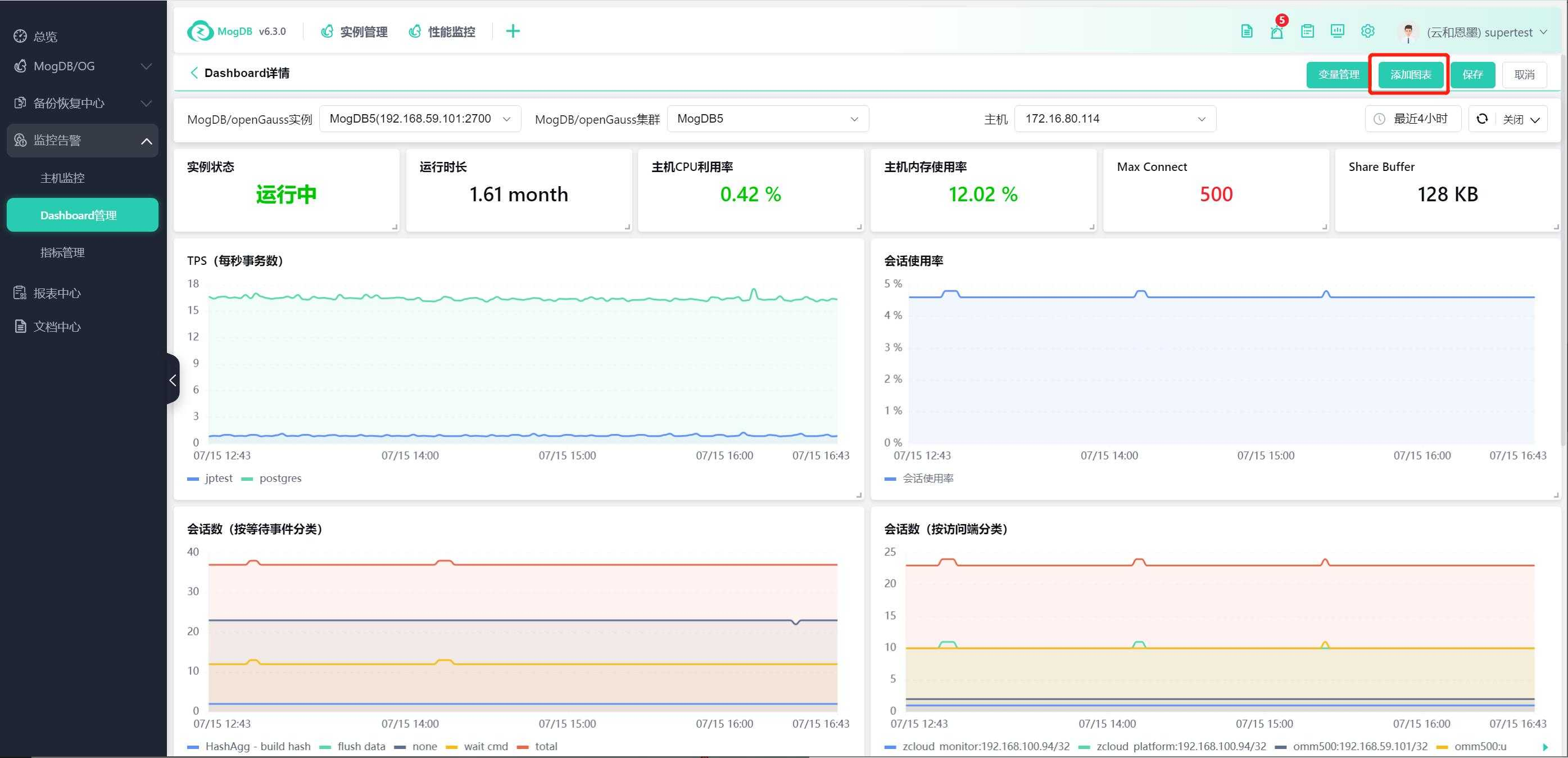Open supertest user account dropdown
This screenshot has height=758, width=1568.
[1487, 32]
